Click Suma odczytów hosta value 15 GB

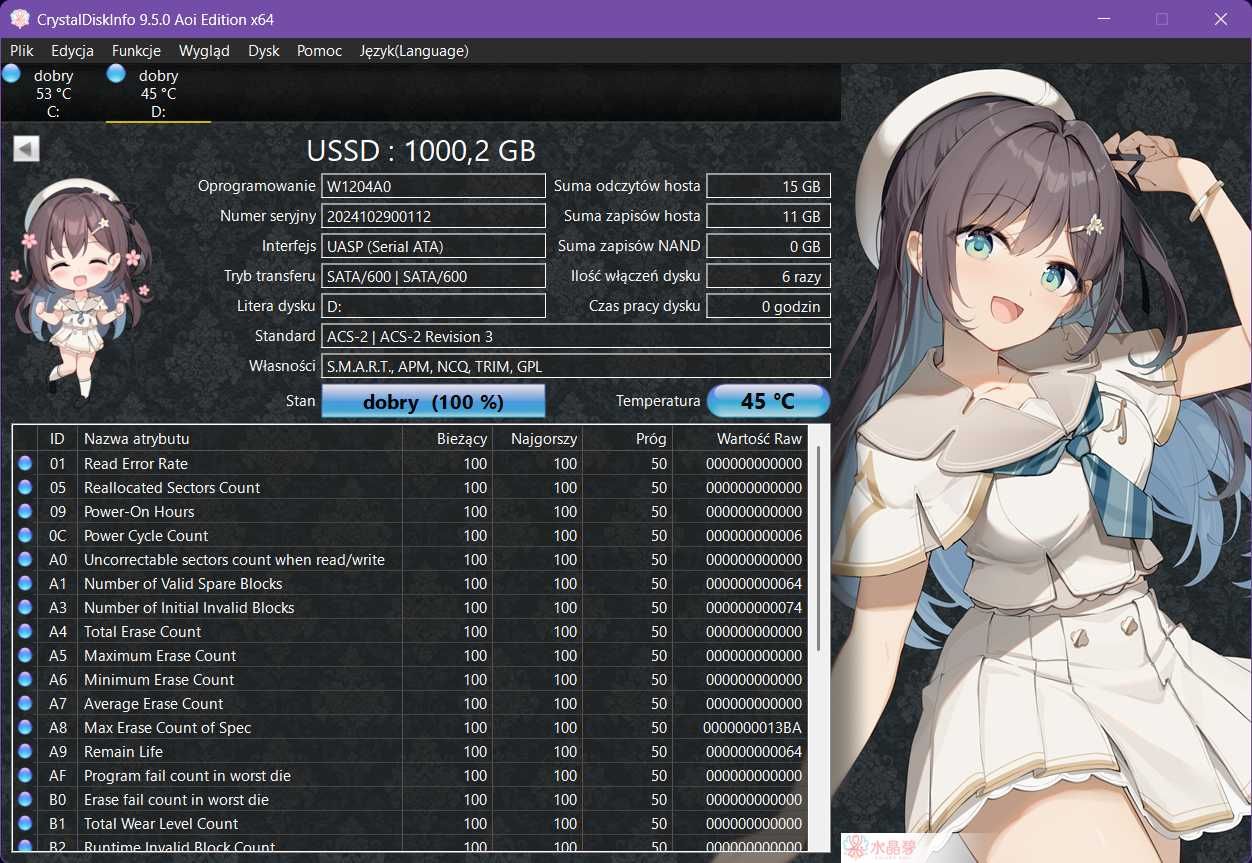click(768, 186)
